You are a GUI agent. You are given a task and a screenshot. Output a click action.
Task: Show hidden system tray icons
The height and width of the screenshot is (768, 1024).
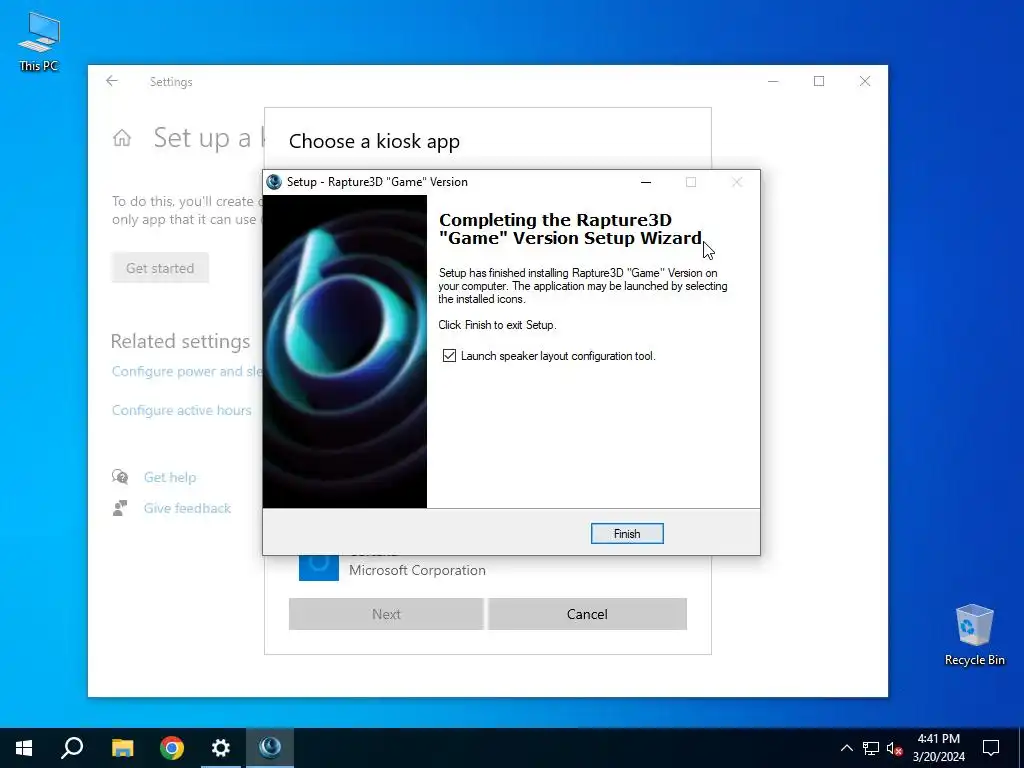(846, 748)
